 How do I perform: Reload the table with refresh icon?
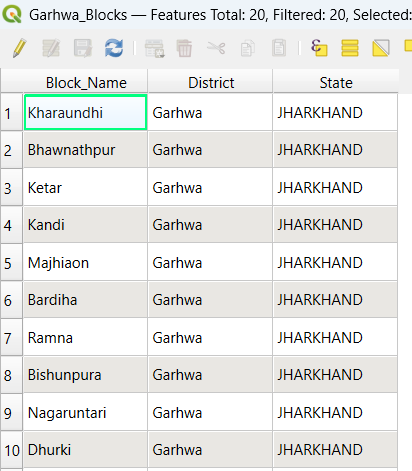[x=114, y=48]
